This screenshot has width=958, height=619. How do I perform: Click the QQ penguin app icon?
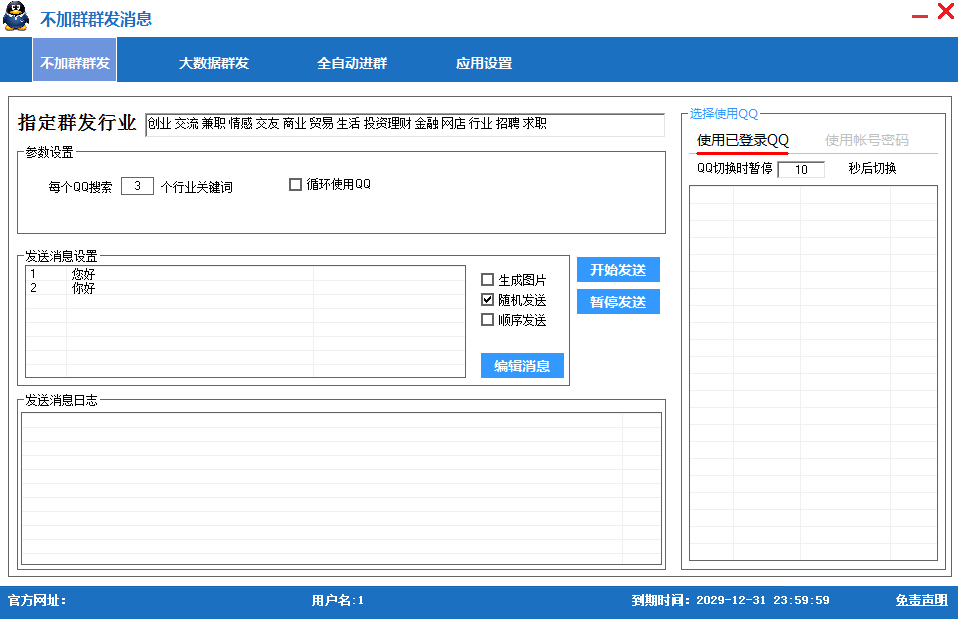click(16, 16)
